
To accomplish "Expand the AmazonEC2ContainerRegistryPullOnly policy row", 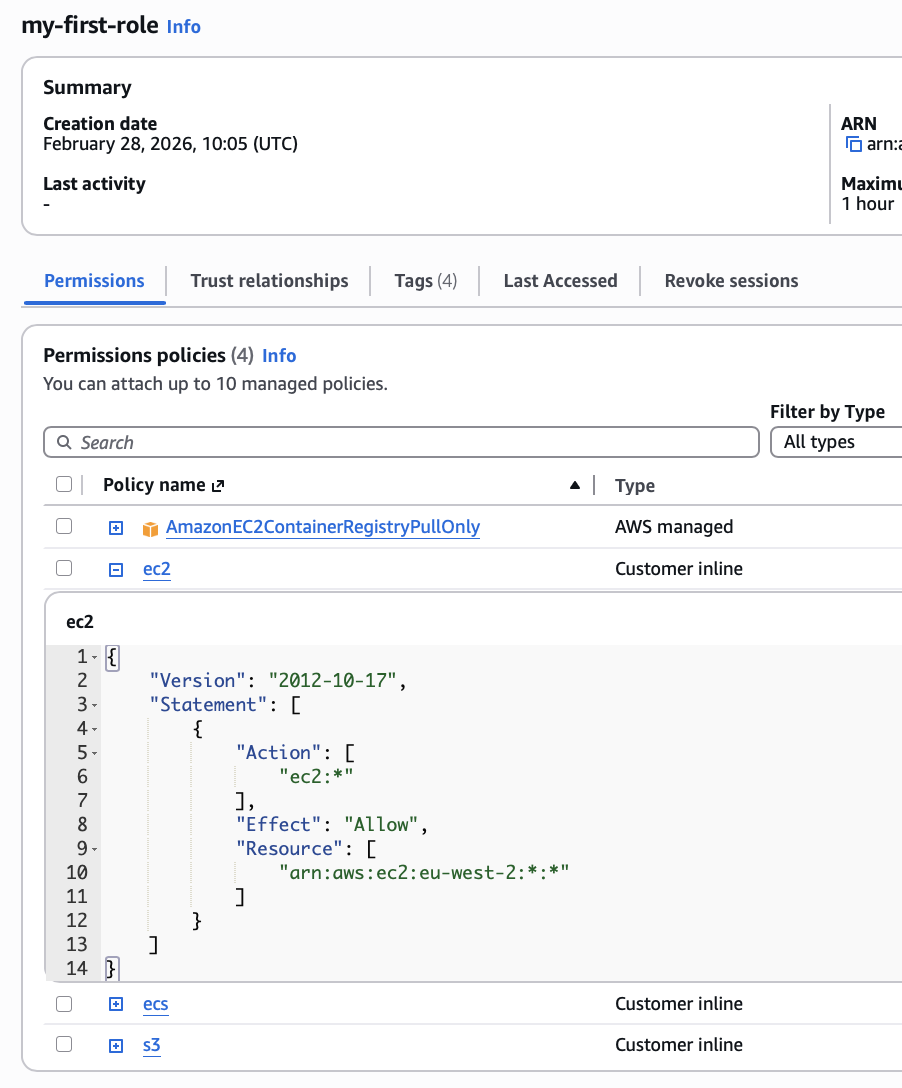I will pos(116,528).
